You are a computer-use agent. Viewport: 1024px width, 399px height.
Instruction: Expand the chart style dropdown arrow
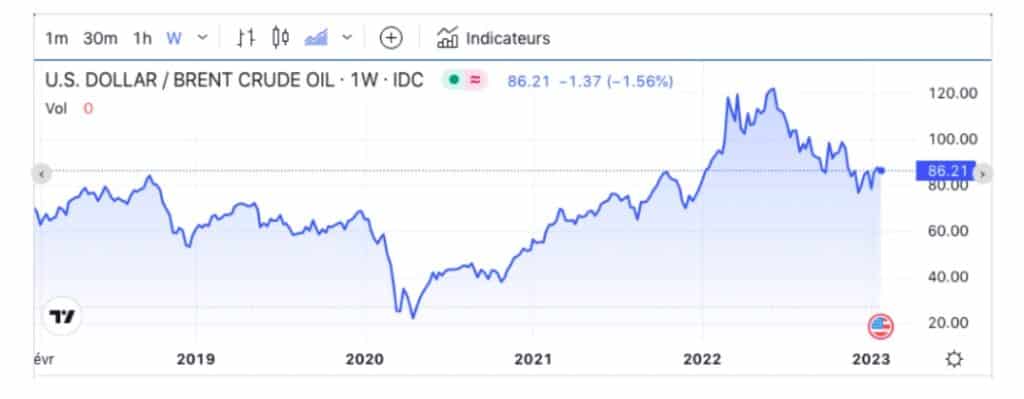(347, 38)
